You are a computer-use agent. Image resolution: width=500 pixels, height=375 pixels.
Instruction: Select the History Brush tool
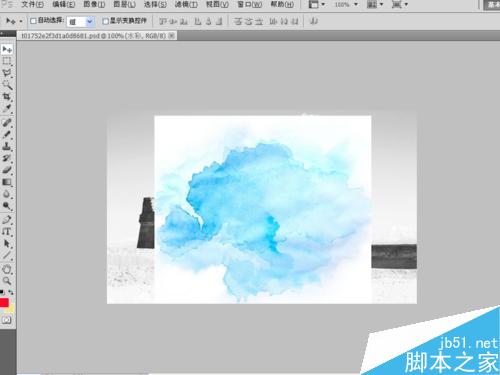click(x=7, y=158)
